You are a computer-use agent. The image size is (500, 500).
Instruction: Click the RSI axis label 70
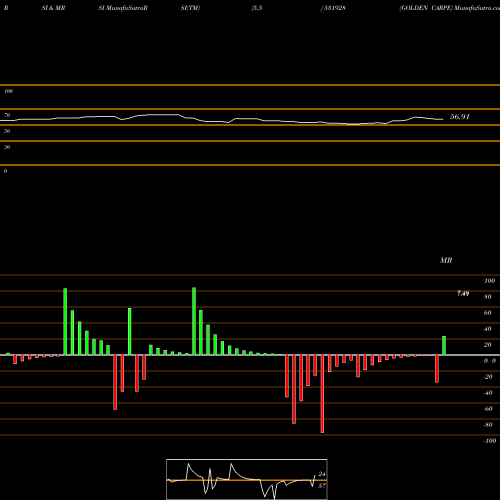pyautogui.click(x=7, y=115)
